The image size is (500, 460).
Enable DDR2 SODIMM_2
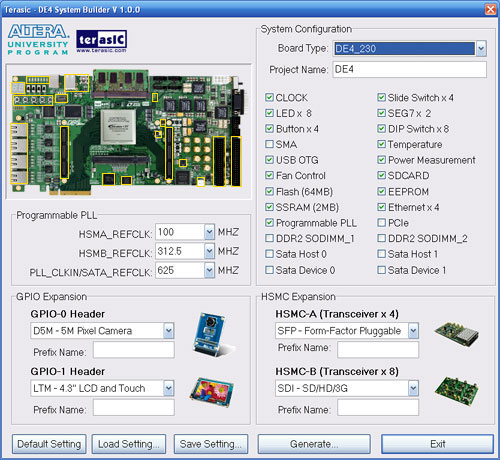tap(381, 238)
